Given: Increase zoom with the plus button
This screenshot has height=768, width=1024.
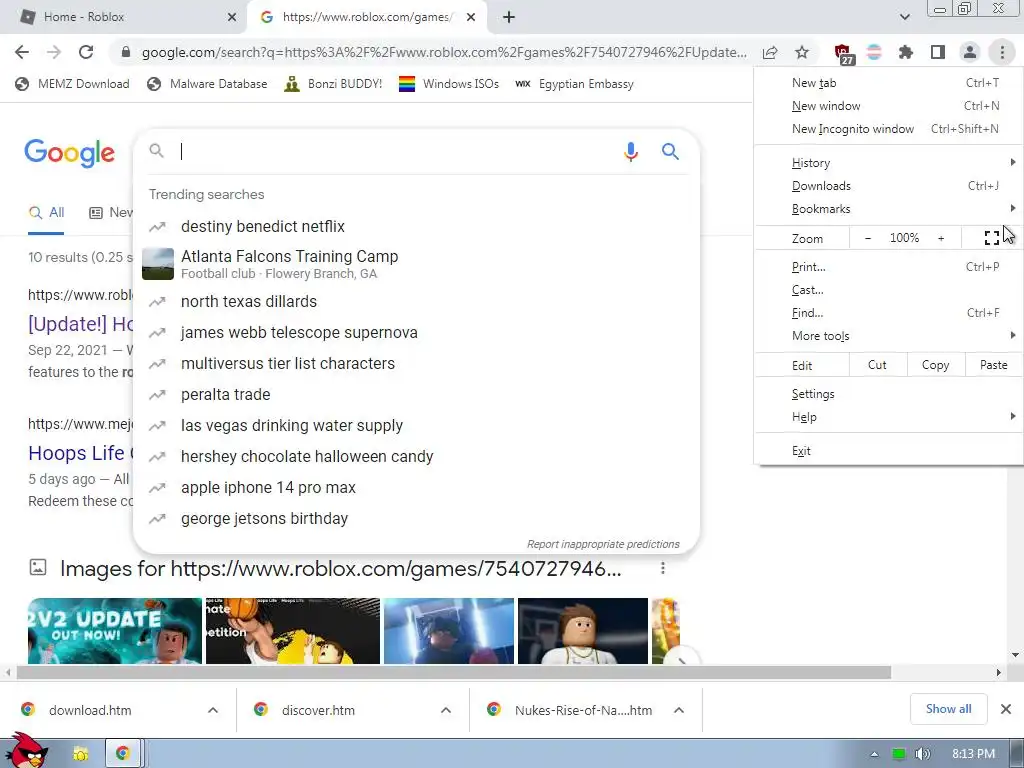Looking at the screenshot, I should [941, 238].
